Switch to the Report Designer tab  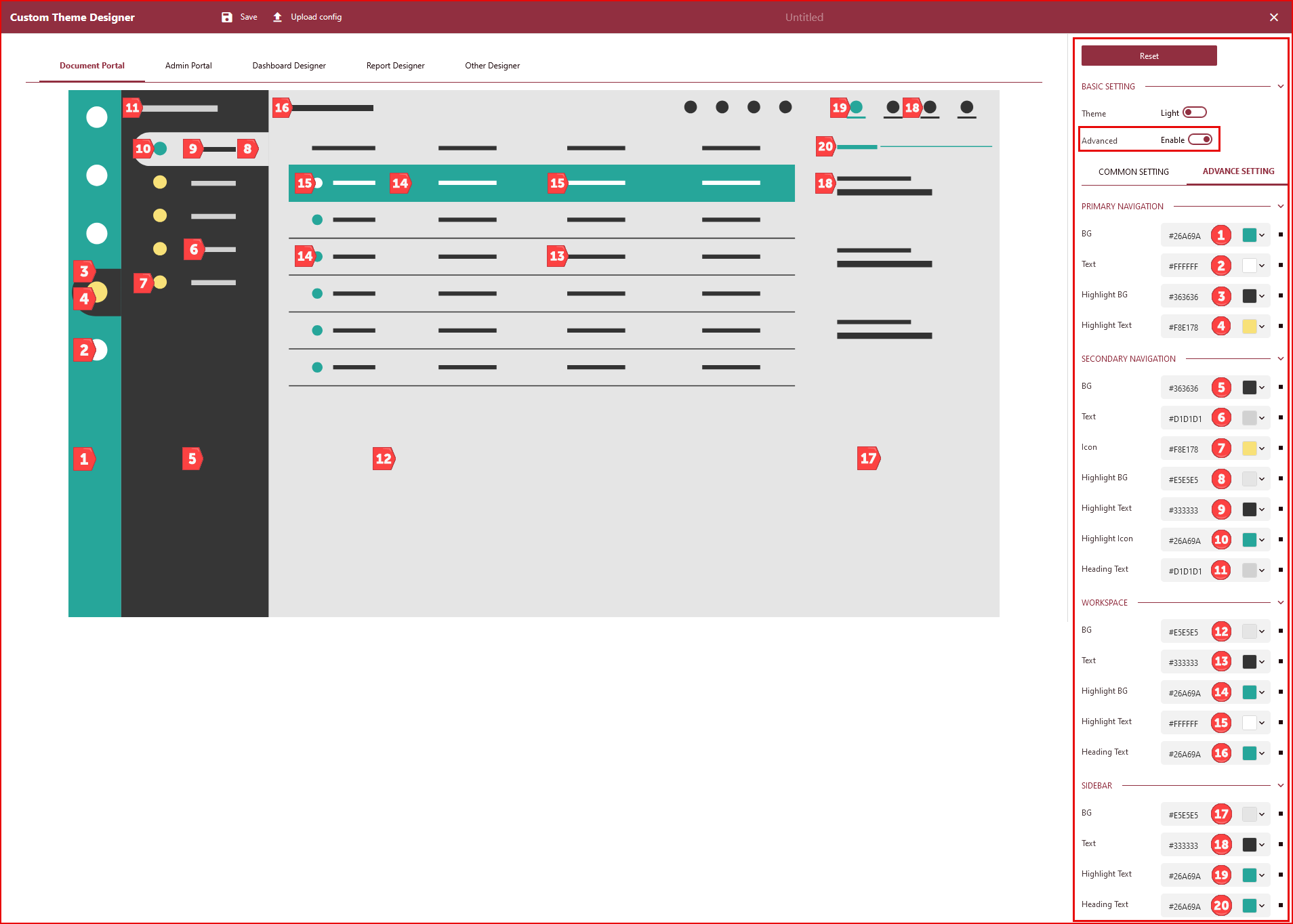point(395,66)
